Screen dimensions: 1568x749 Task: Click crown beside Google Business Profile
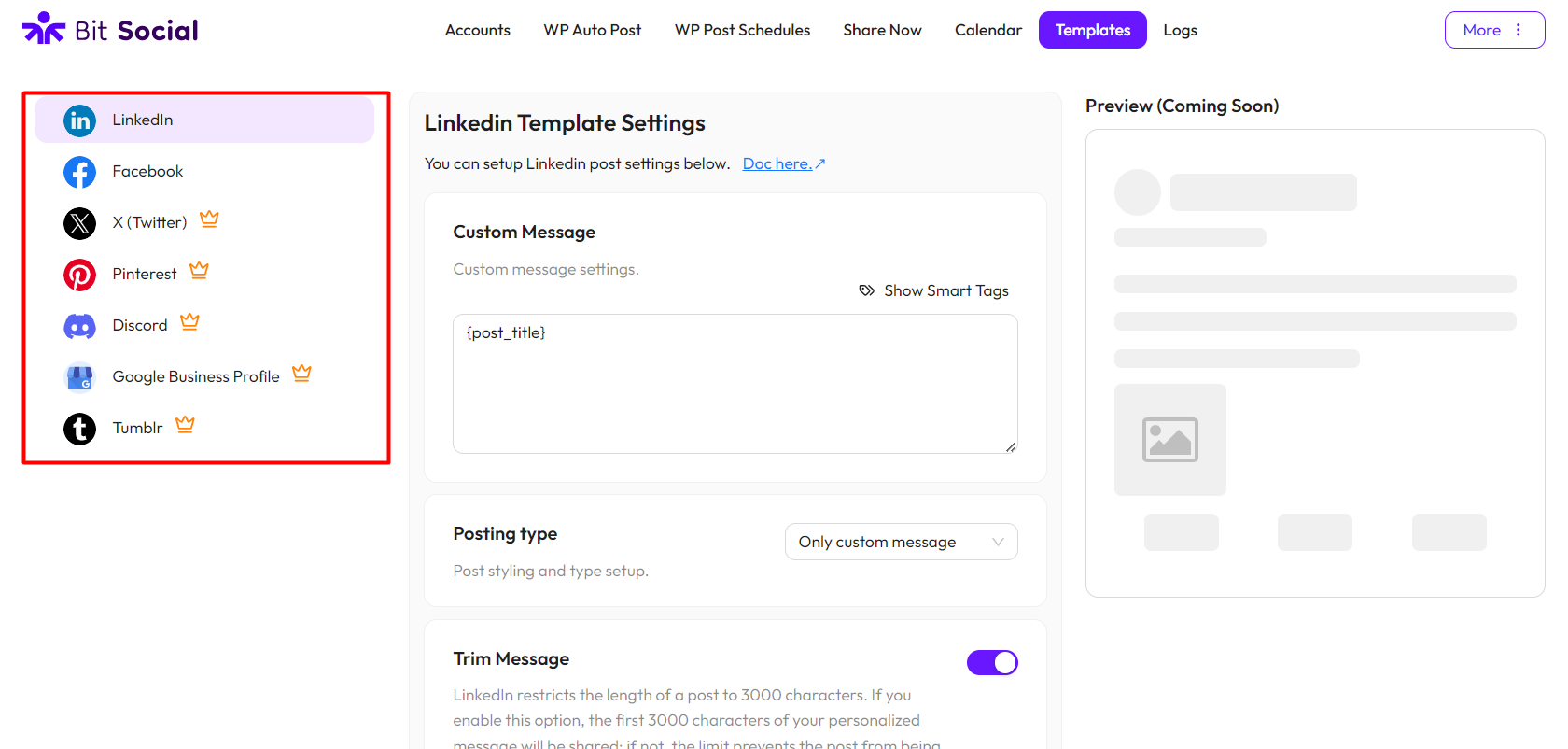(301, 373)
